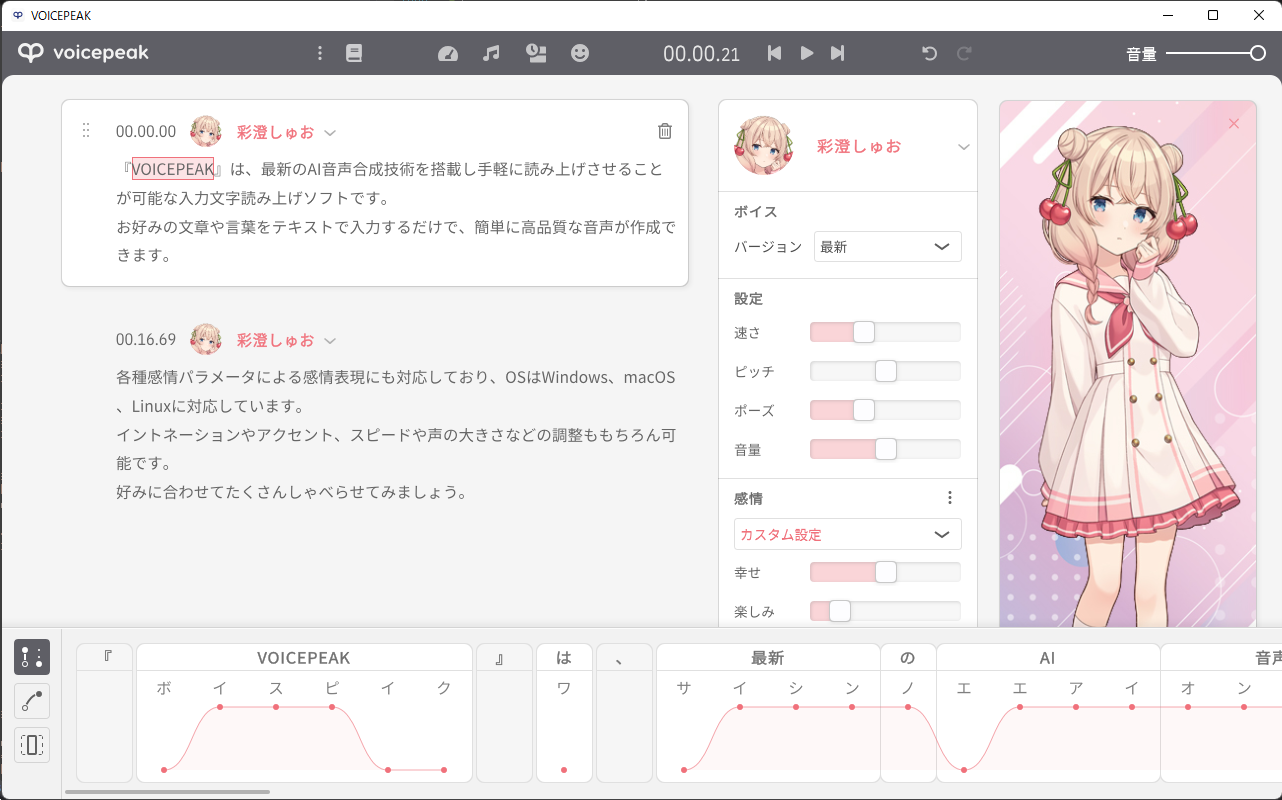Click the は segment header in editor
This screenshot has width=1282, height=800.
pyautogui.click(x=564, y=657)
